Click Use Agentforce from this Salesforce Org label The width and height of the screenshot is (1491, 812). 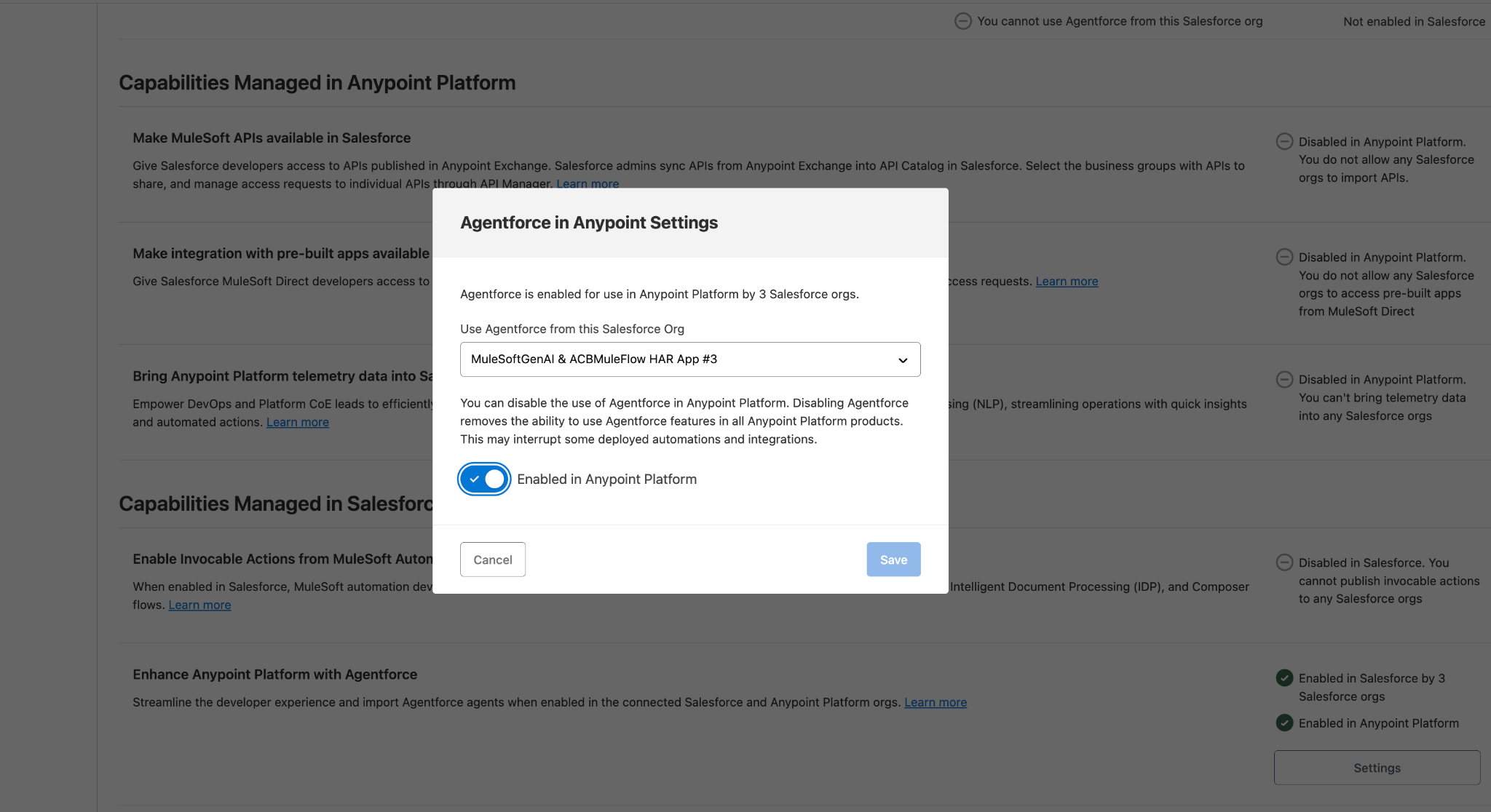pyautogui.click(x=572, y=329)
